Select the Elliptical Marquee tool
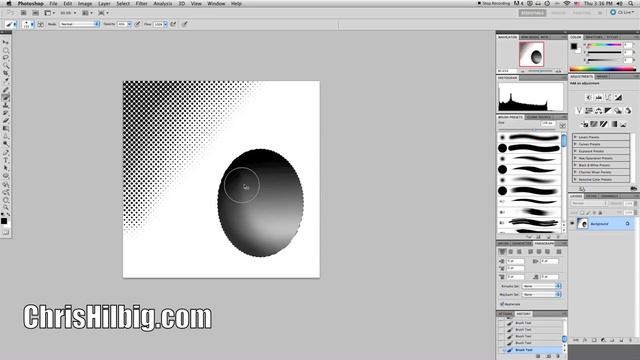This screenshot has height=360, width=640. [6, 50]
